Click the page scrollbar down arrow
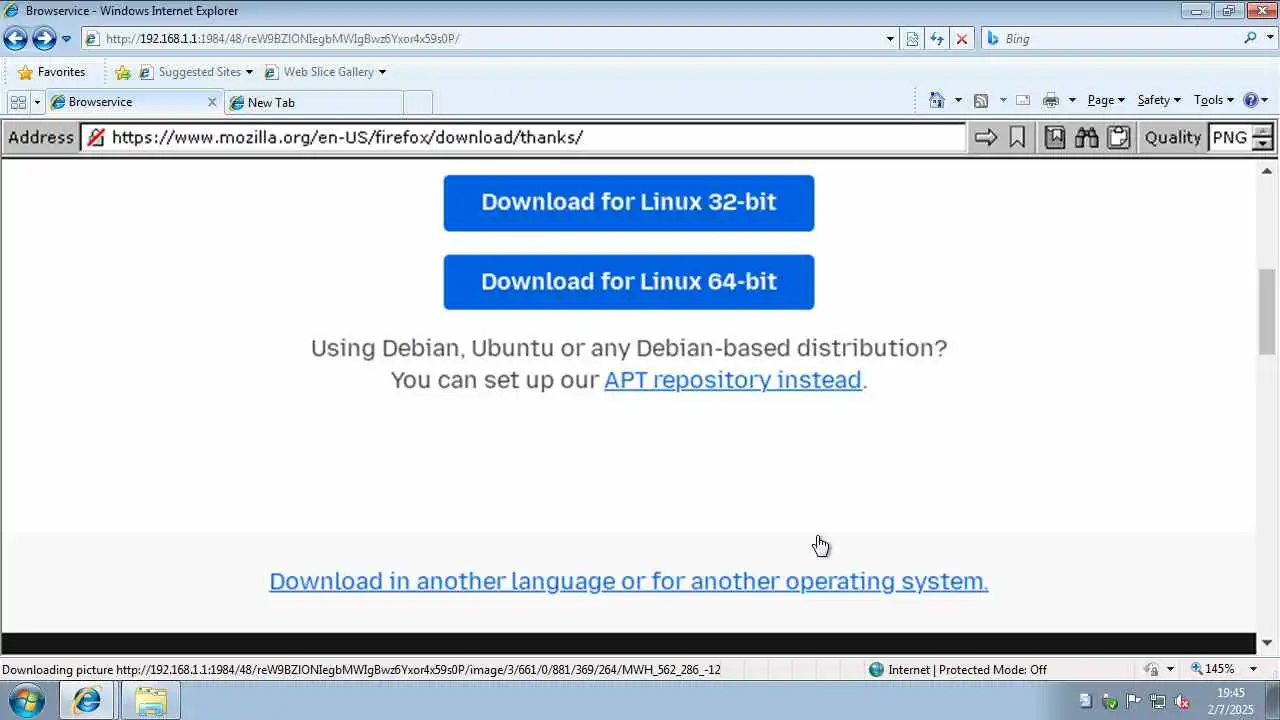The image size is (1280, 720). pyautogui.click(x=1267, y=643)
